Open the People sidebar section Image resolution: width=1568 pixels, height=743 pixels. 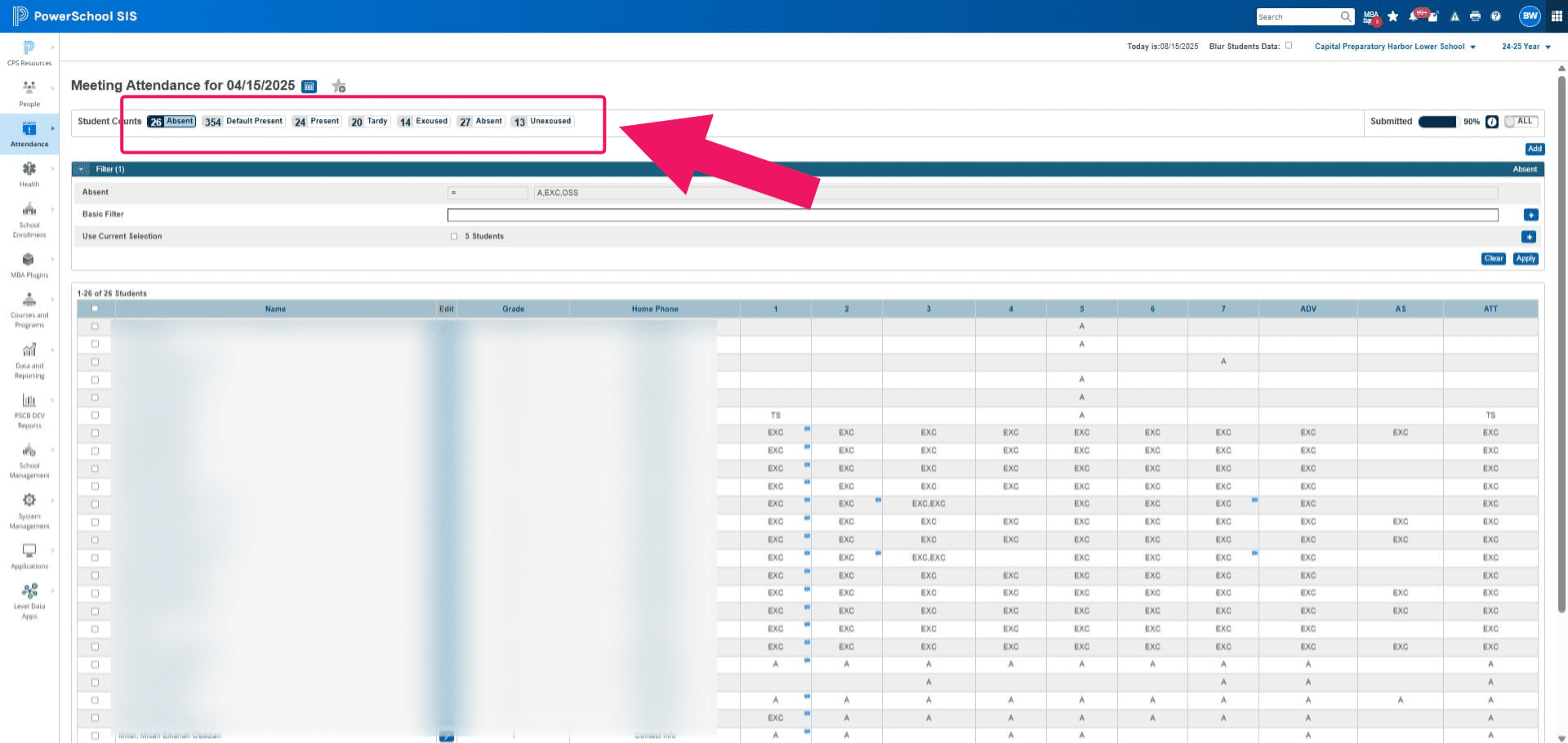[29, 94]
